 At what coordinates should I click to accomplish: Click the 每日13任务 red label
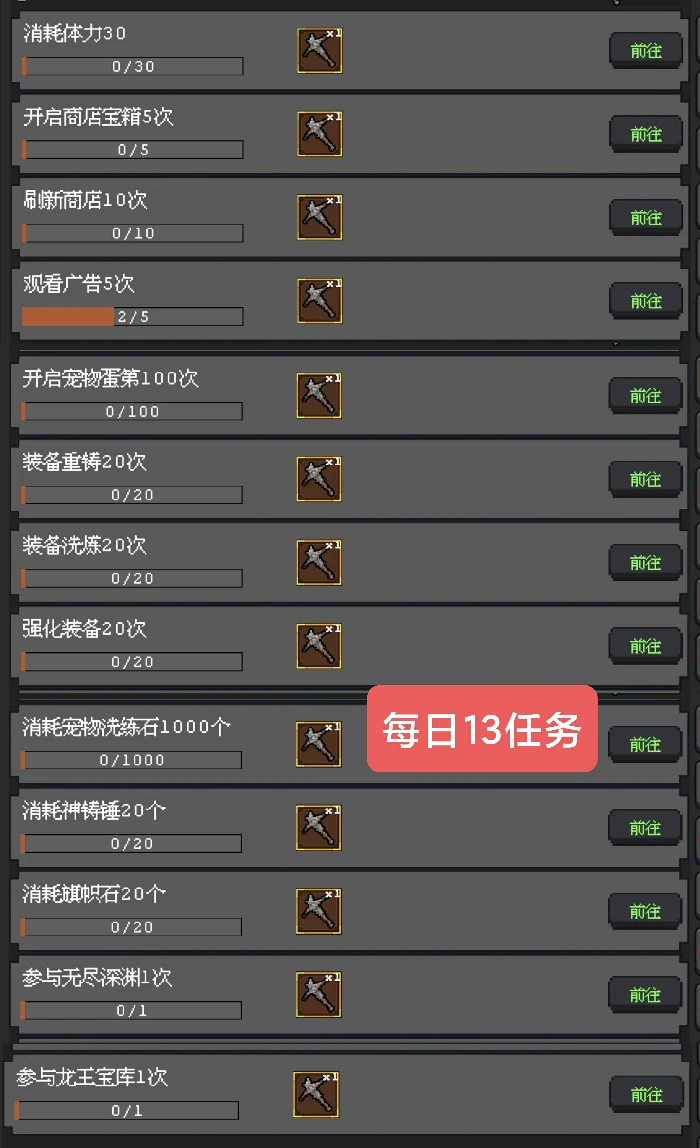click(482, 728)
